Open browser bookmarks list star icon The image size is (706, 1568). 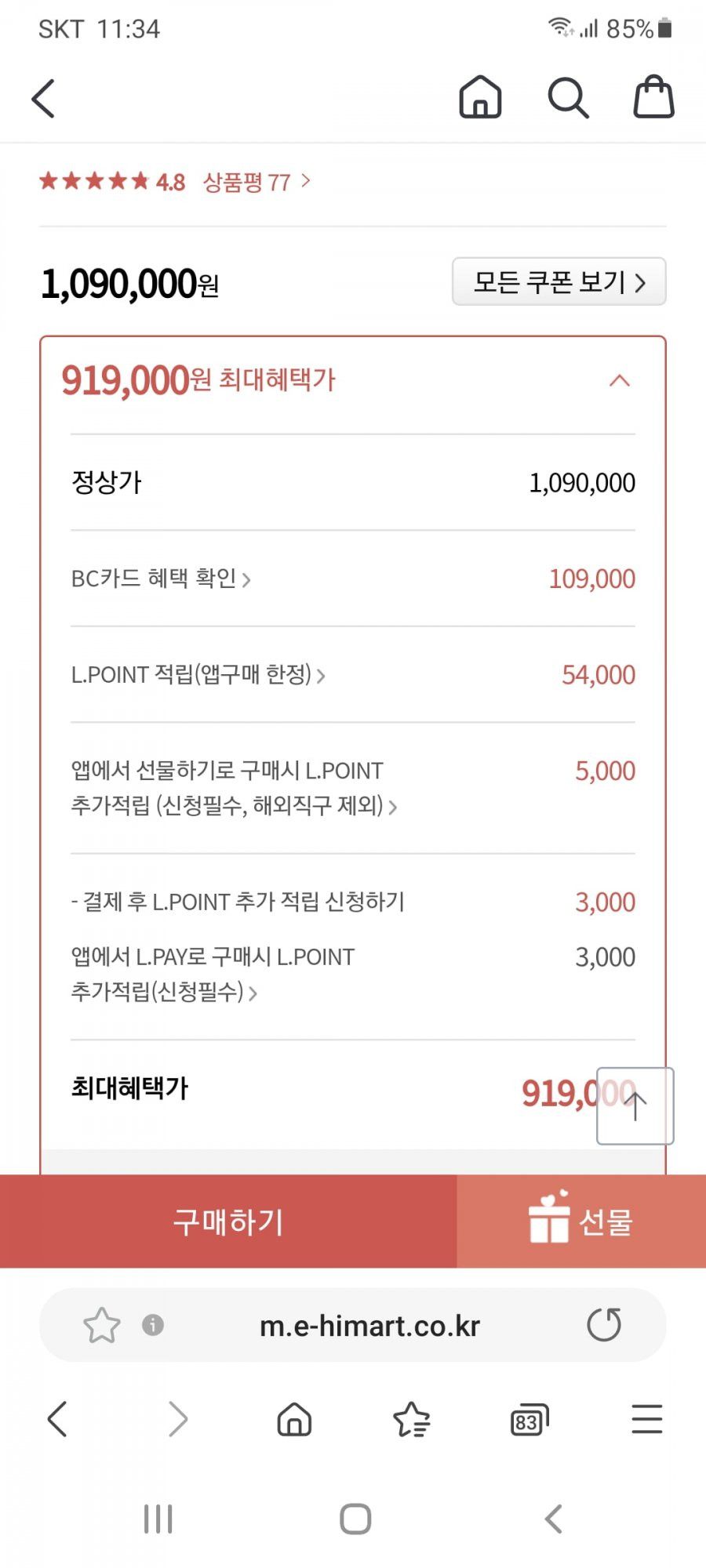(412, 1419)
